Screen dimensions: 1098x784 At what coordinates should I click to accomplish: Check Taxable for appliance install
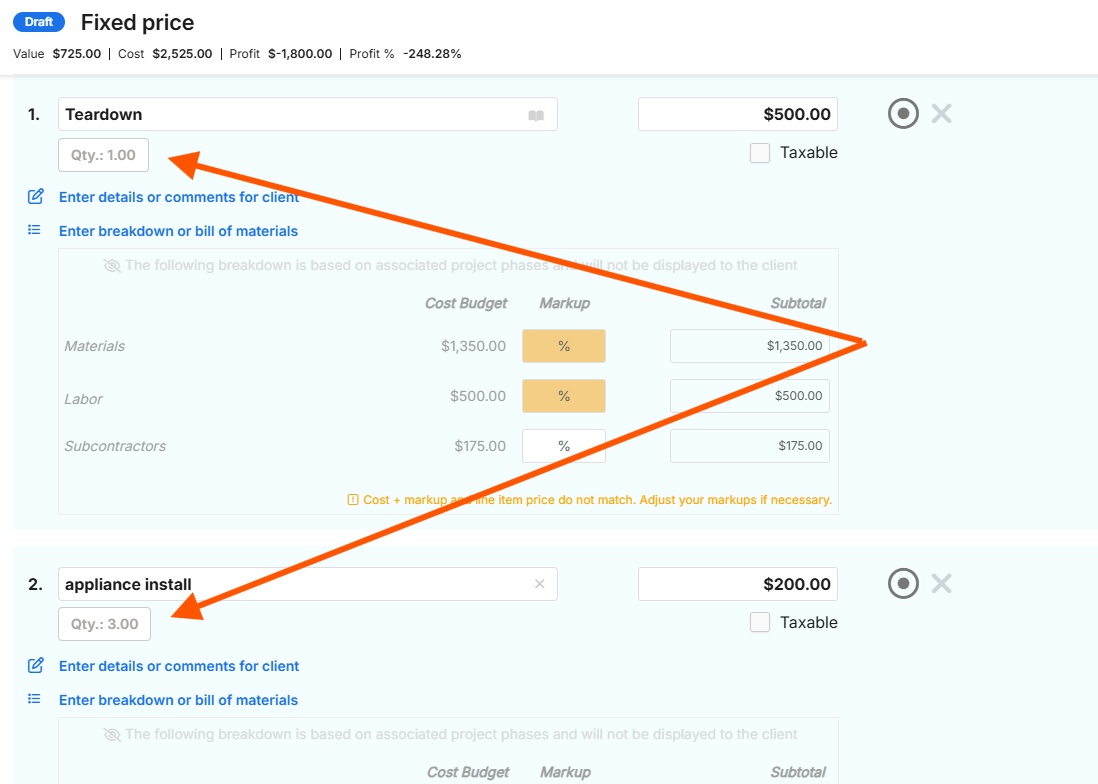760,623
